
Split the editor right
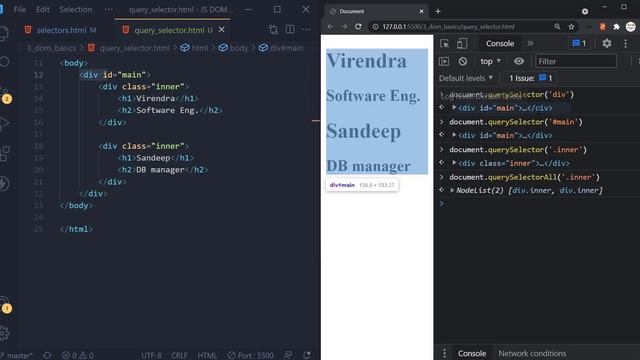click(x=290, y=29)
